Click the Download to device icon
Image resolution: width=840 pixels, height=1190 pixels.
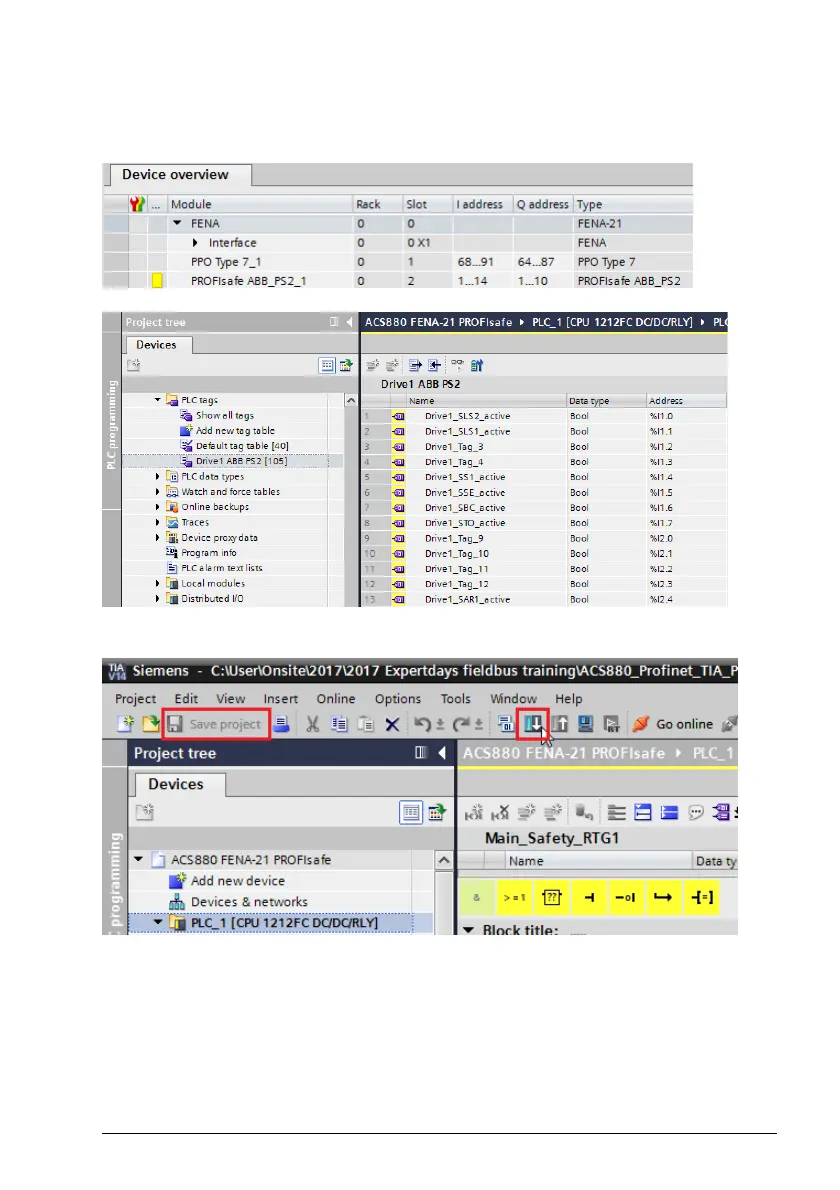(533, 724)
